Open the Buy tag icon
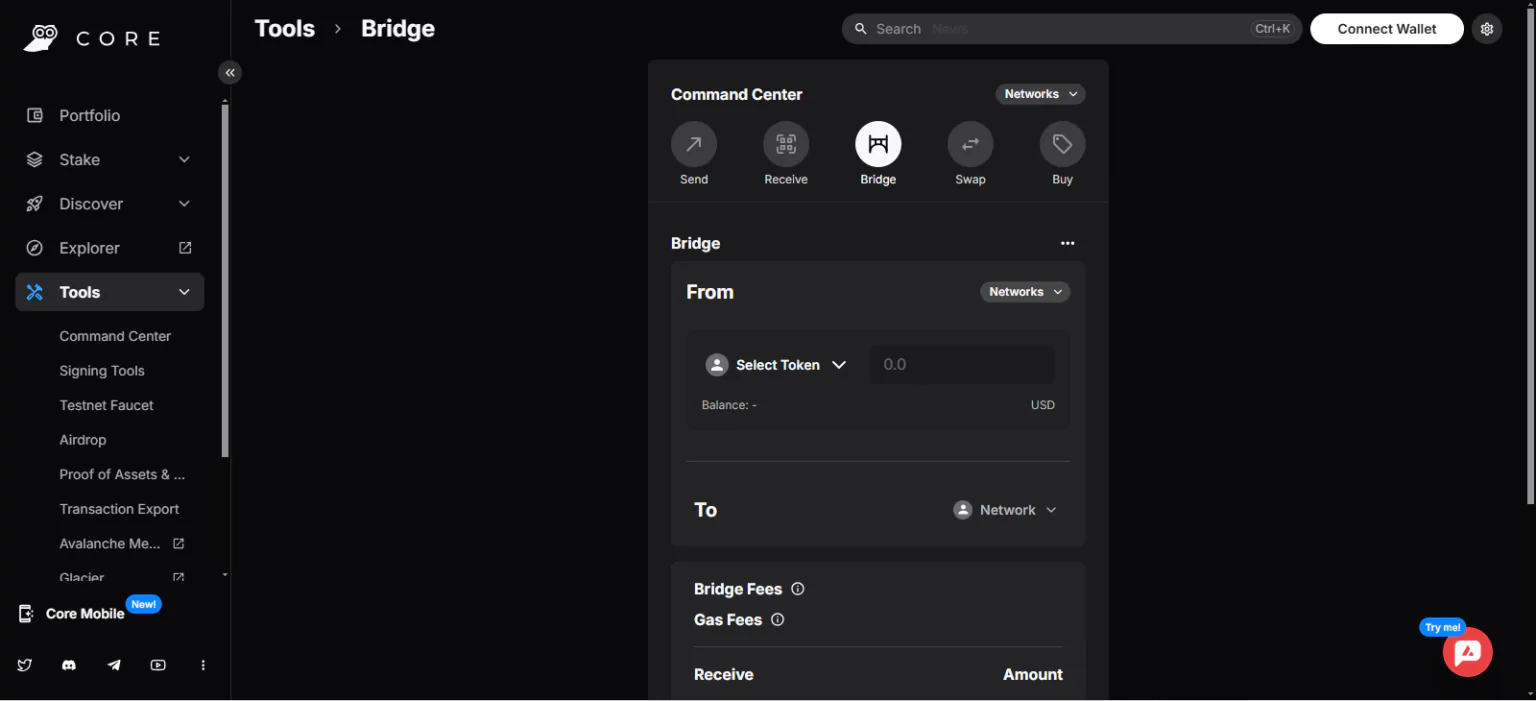 1062,145
